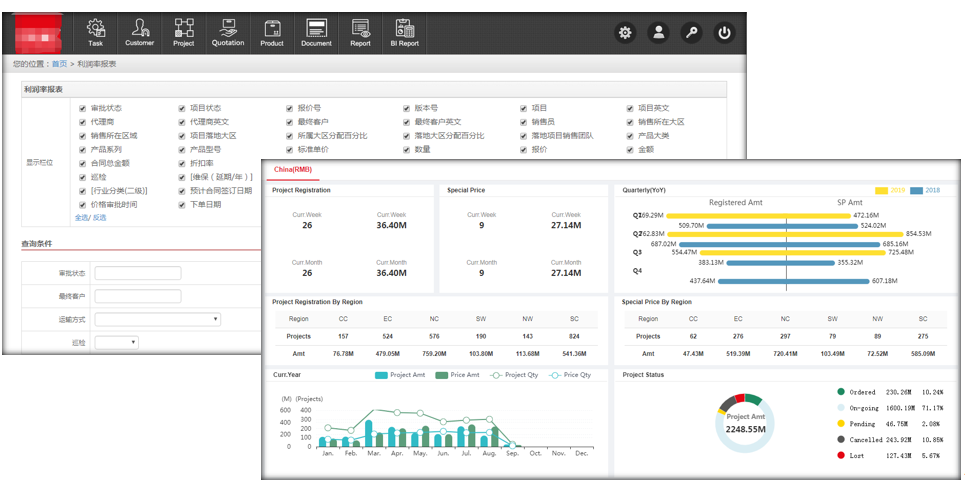Click the 最终客户 query input field
The image size is (965, 483).
138,297
